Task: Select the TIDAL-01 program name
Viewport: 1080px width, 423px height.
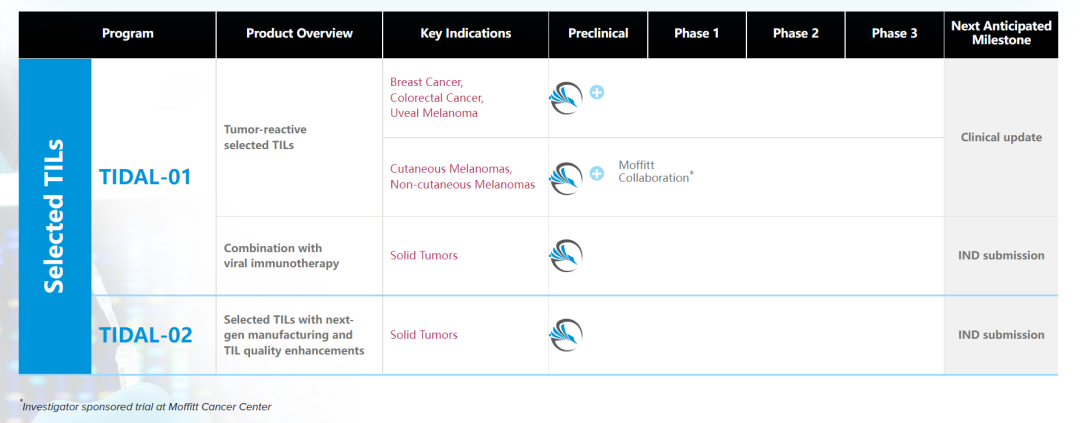Action: tap(145, 177)
